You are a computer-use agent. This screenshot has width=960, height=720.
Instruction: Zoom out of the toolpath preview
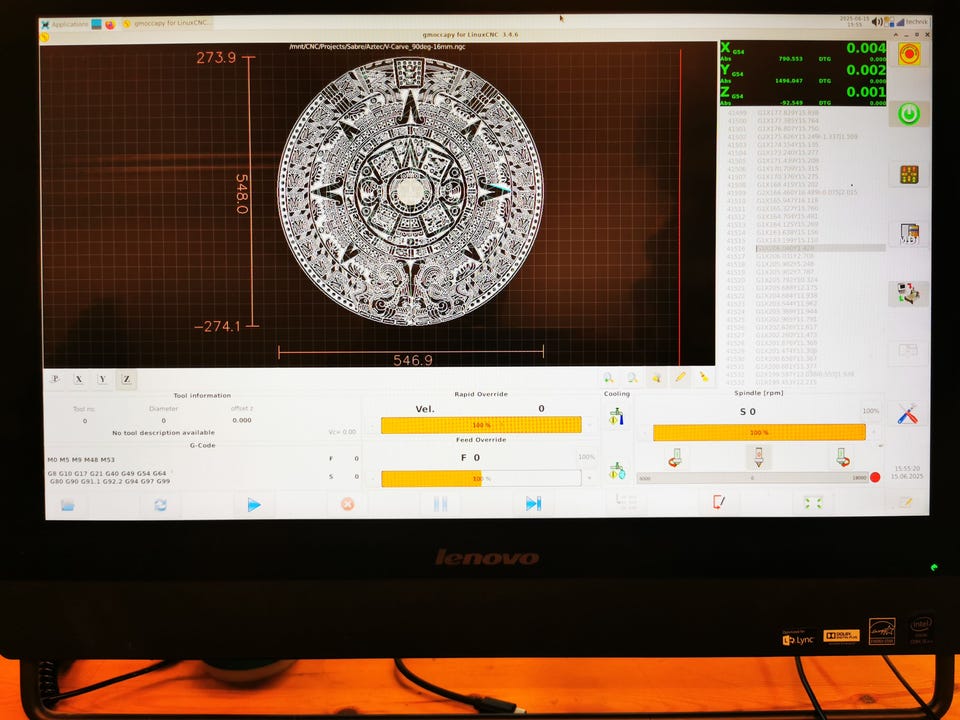click(632, 378)
